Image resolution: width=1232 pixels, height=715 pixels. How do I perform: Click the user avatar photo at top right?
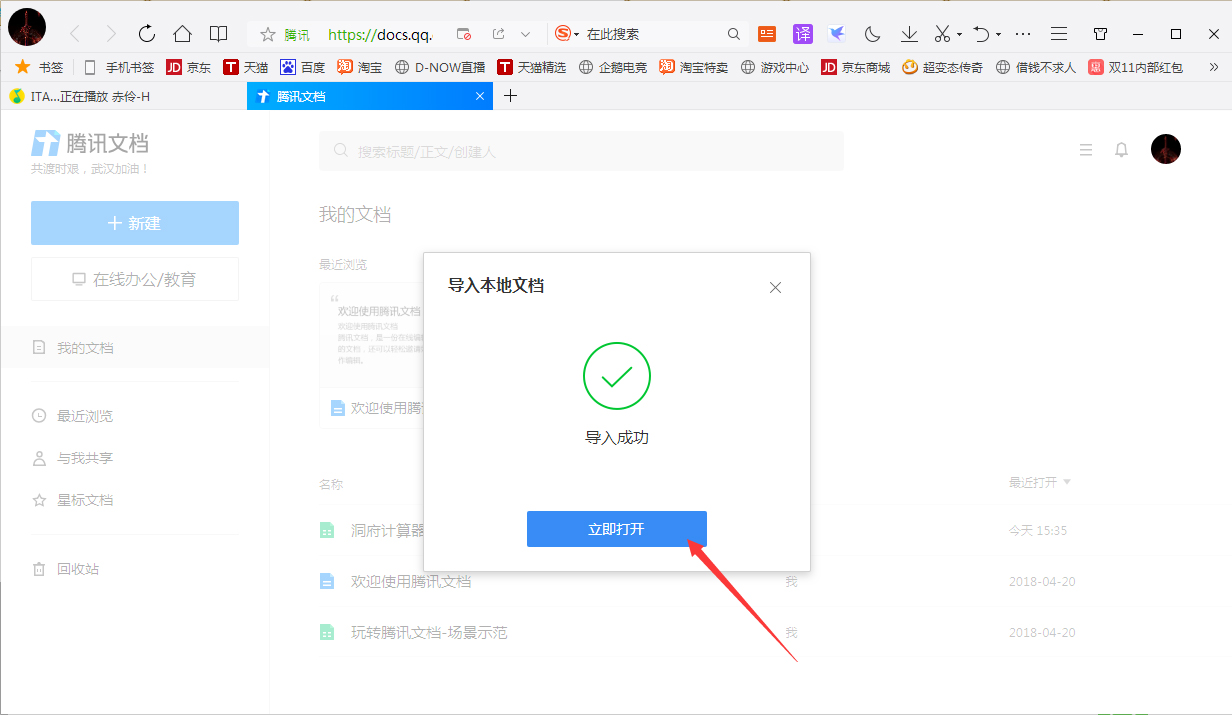tap(1165, 148)
